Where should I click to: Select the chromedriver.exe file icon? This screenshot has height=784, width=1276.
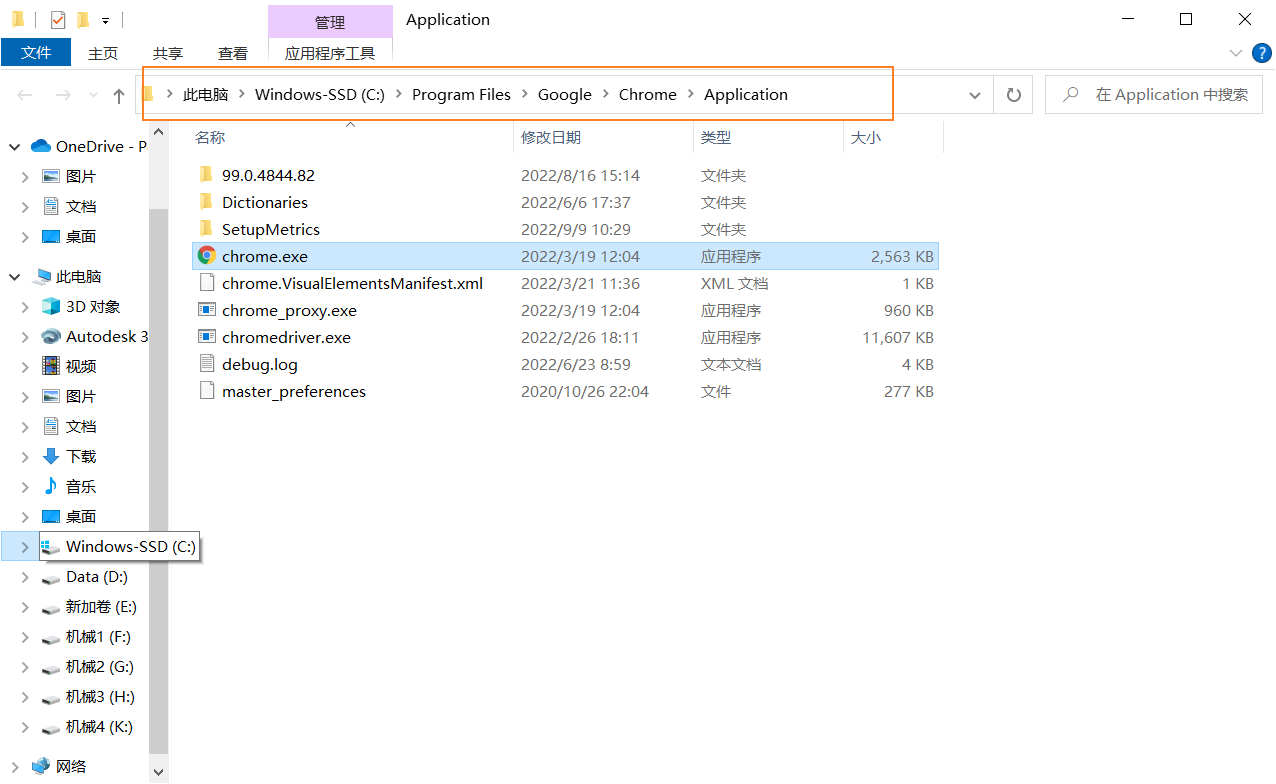207,337
